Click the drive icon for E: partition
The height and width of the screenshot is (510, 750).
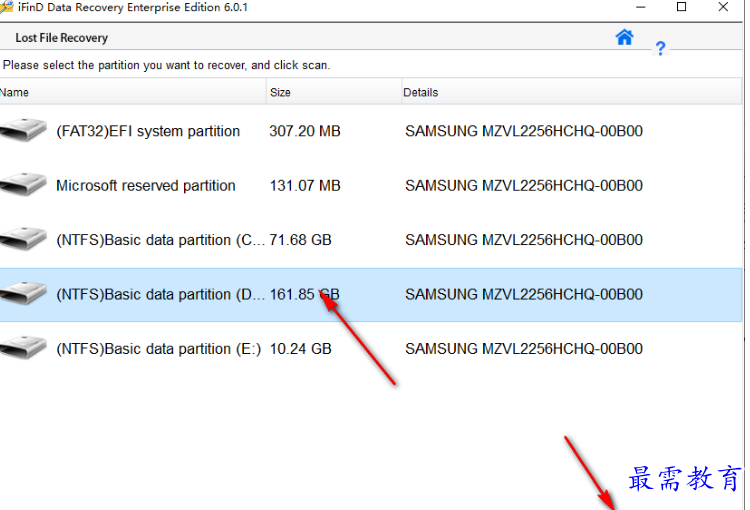click(x=23, y=348)
